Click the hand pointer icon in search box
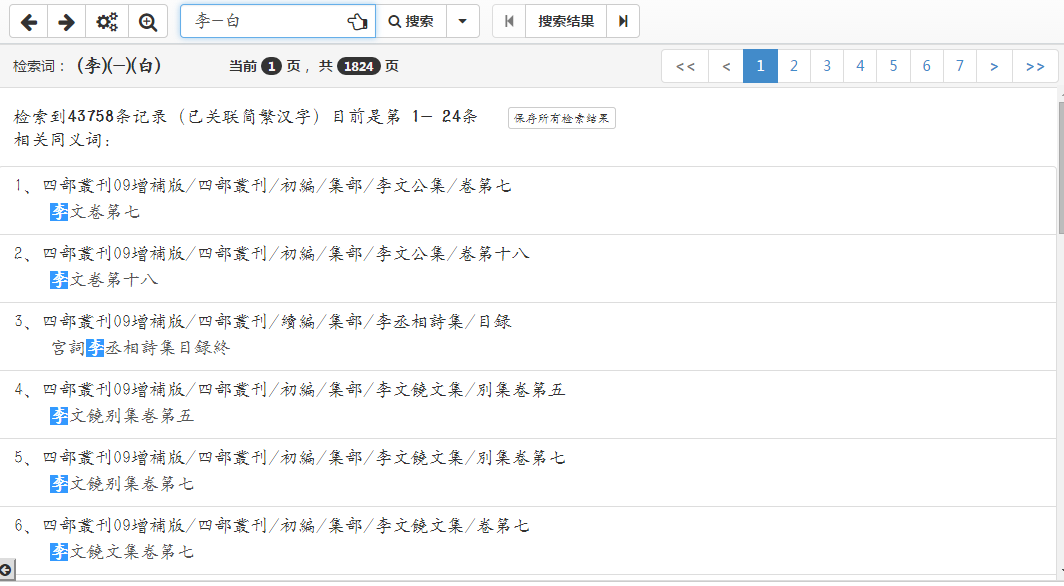The image size is (1064, 586). [x=357, y=21]
